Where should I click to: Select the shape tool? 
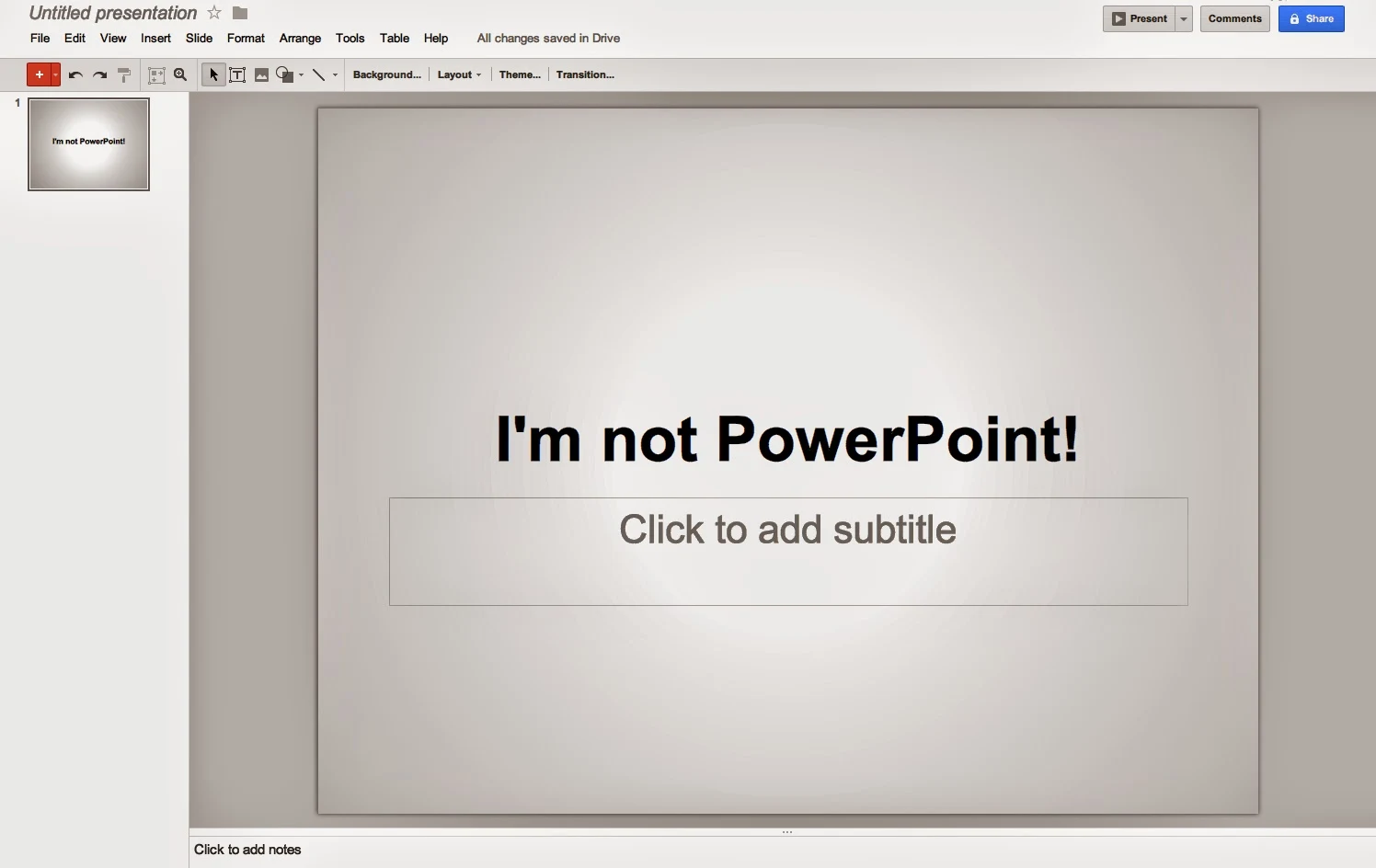click(285, 75)
